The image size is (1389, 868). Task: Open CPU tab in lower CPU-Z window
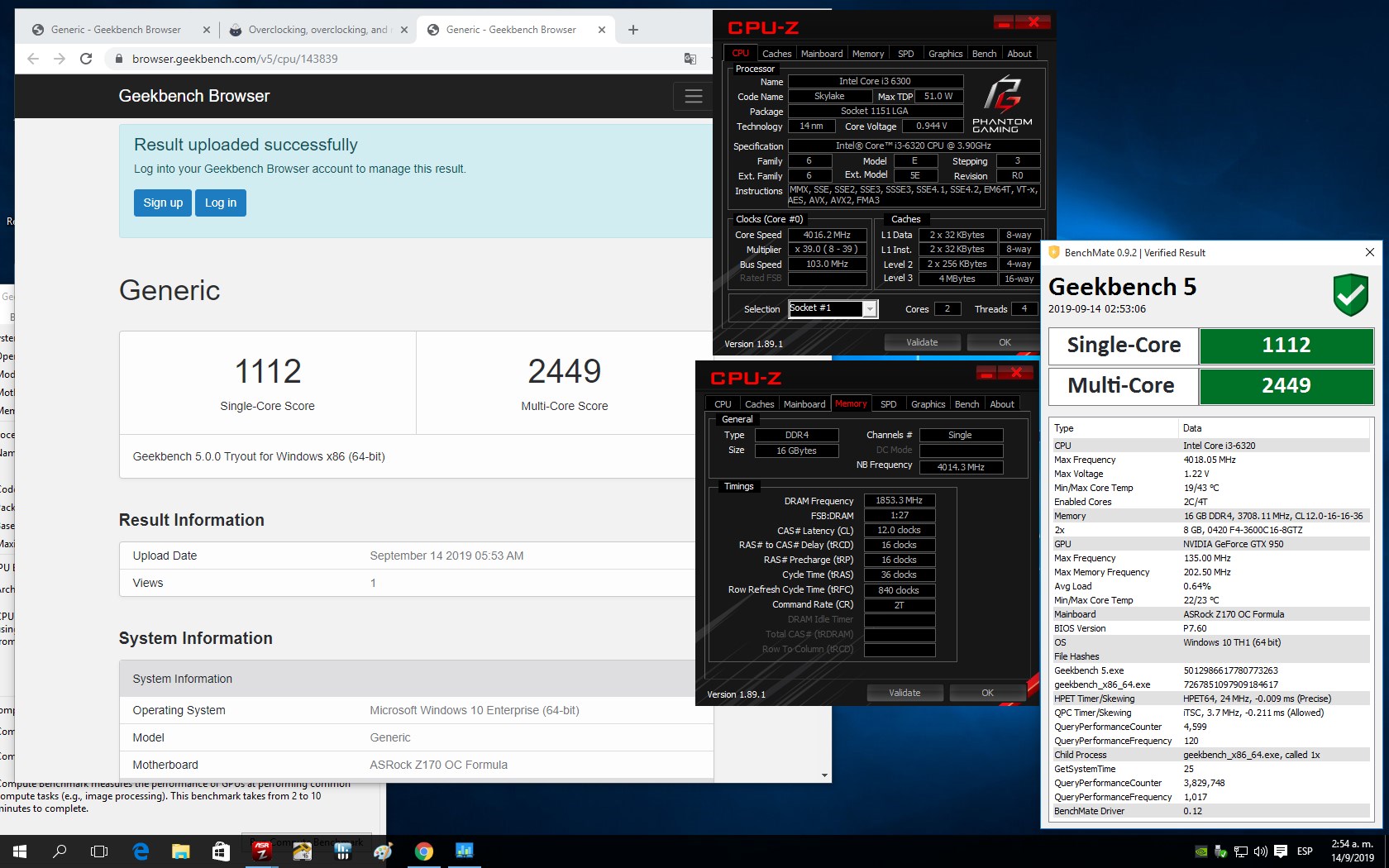point(723,404)
